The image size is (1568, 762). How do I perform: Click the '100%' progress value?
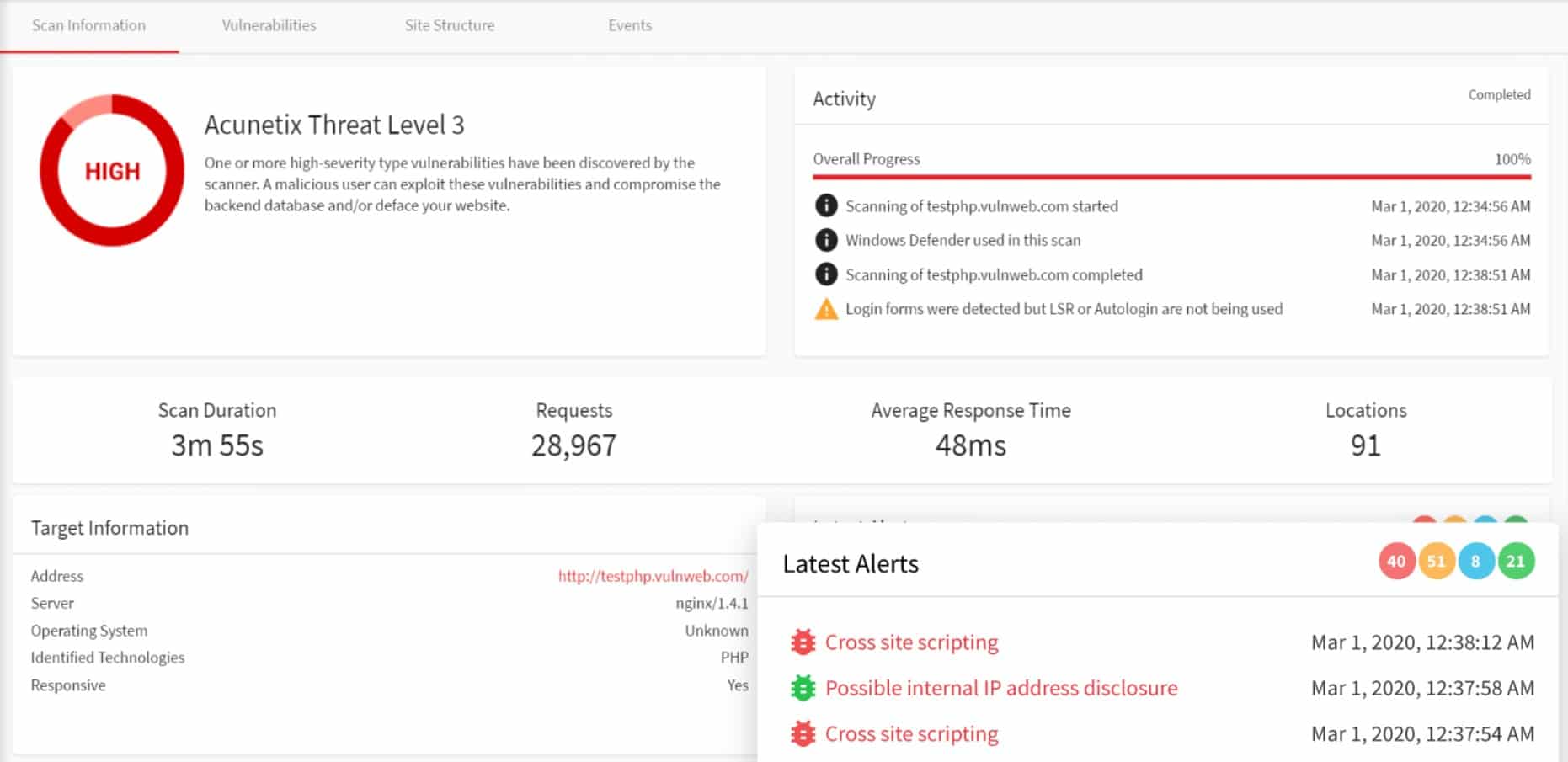(x=1512, y=159)
